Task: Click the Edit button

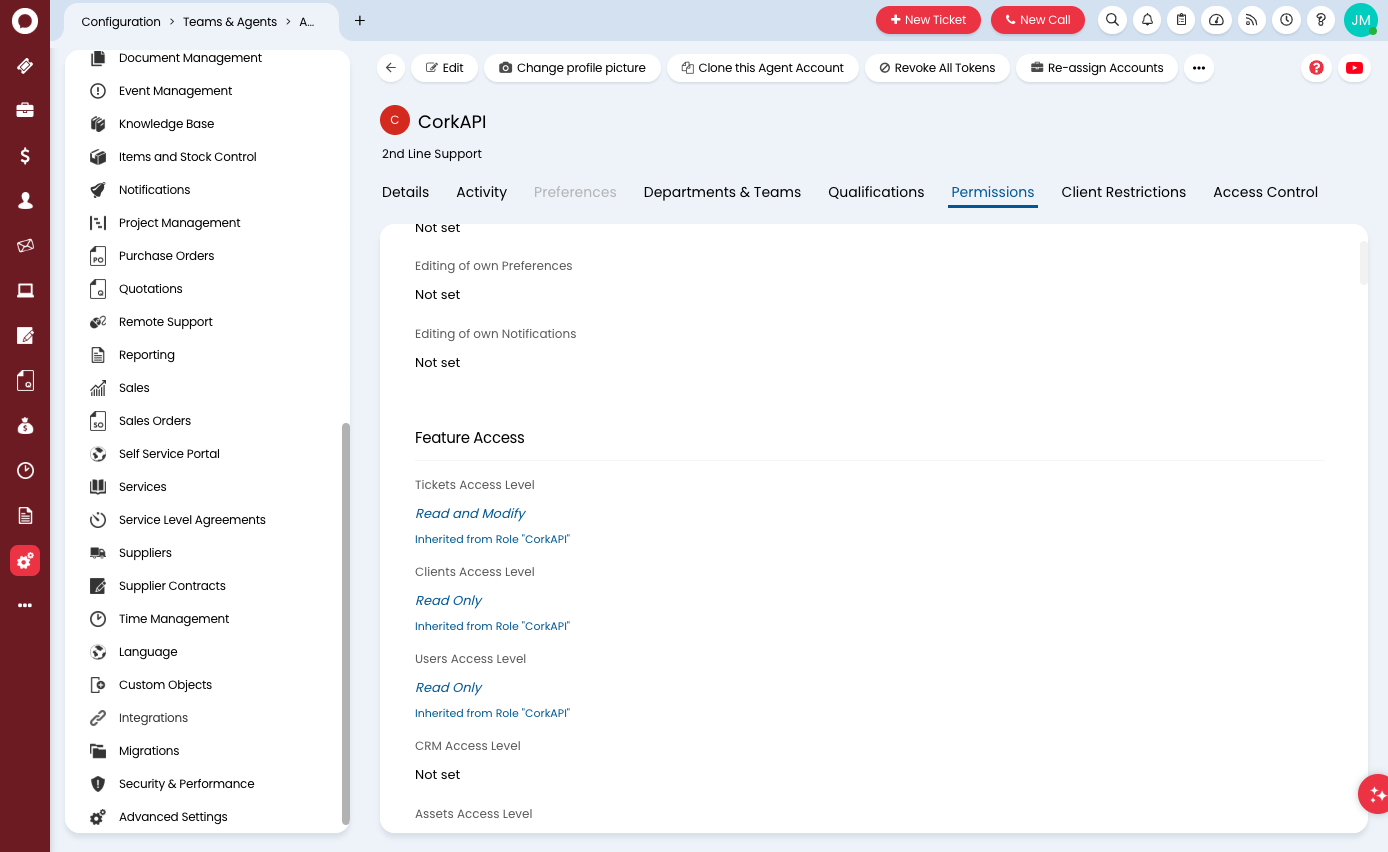Action: click(x=444, y=68)
